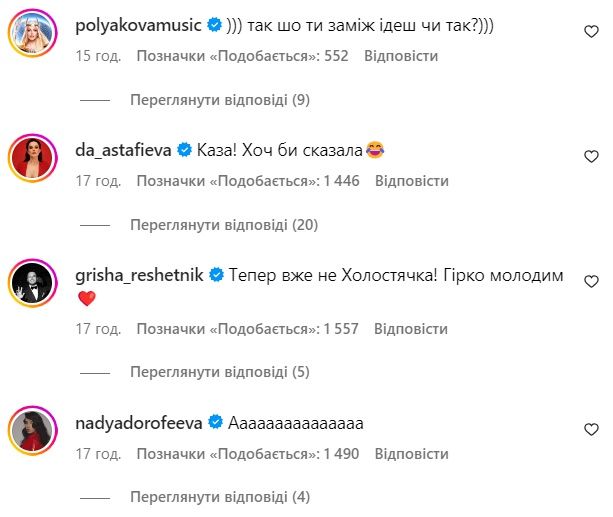The image size is (613, 517).
Task: Open grisha_reshetnik profile avatar
Action: coord(31,282)
